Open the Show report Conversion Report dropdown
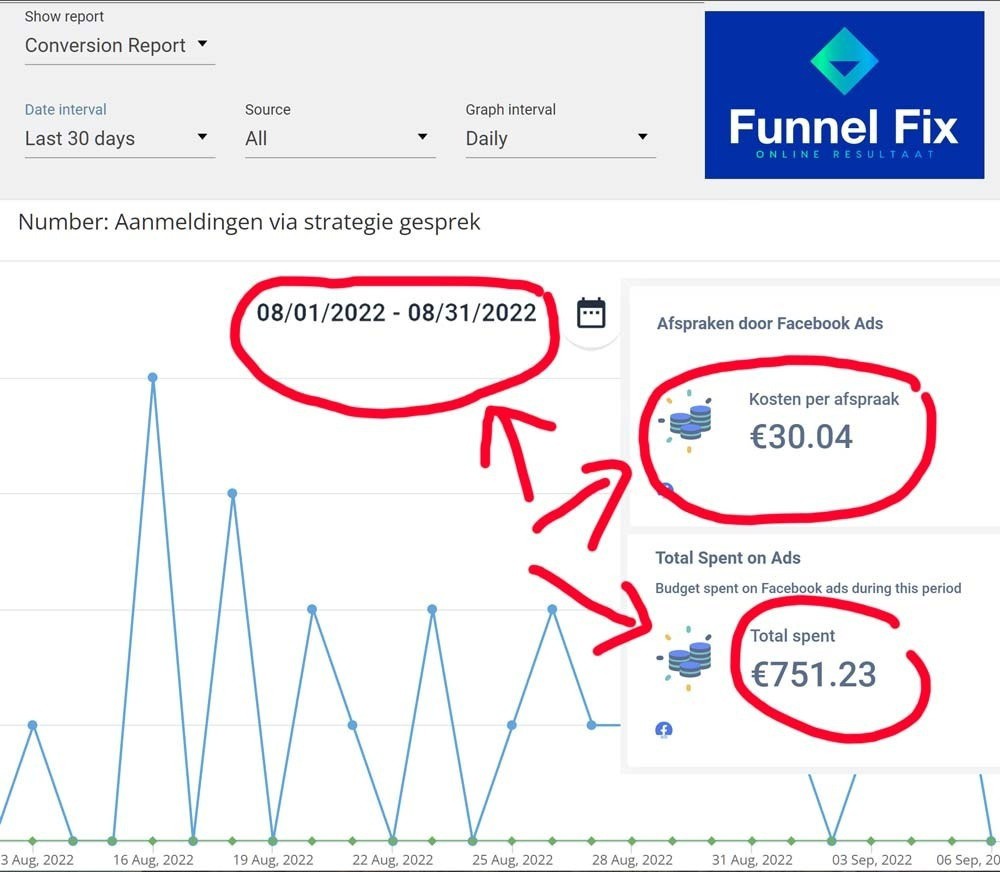This screenshot has width=1000, height=872. point(119,45)
